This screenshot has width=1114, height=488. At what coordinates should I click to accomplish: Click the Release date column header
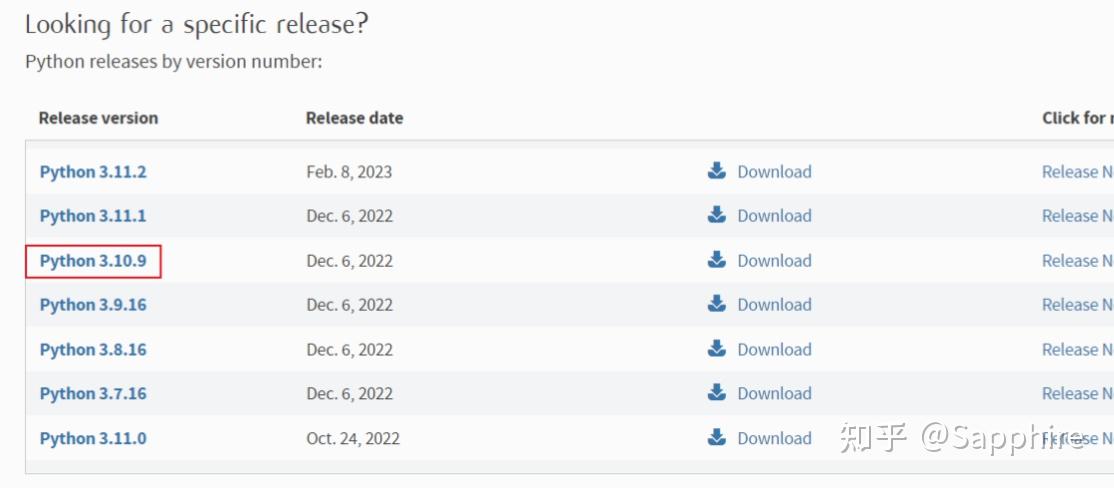[354, 118]
